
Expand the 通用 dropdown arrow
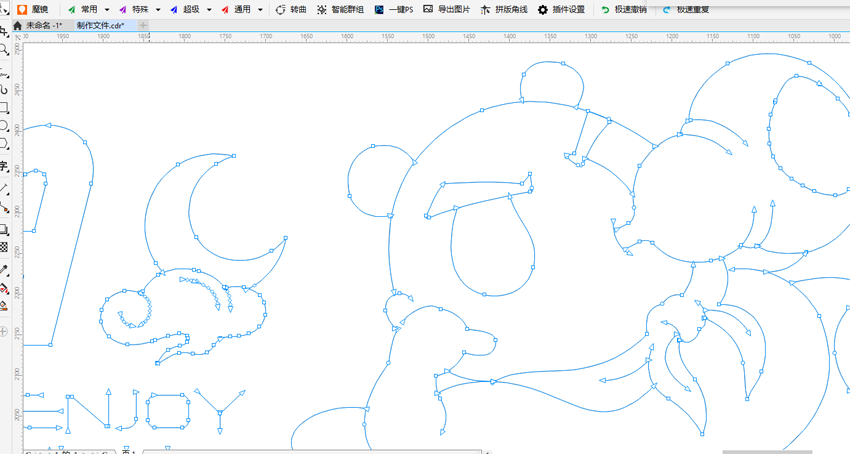(260, 10)
